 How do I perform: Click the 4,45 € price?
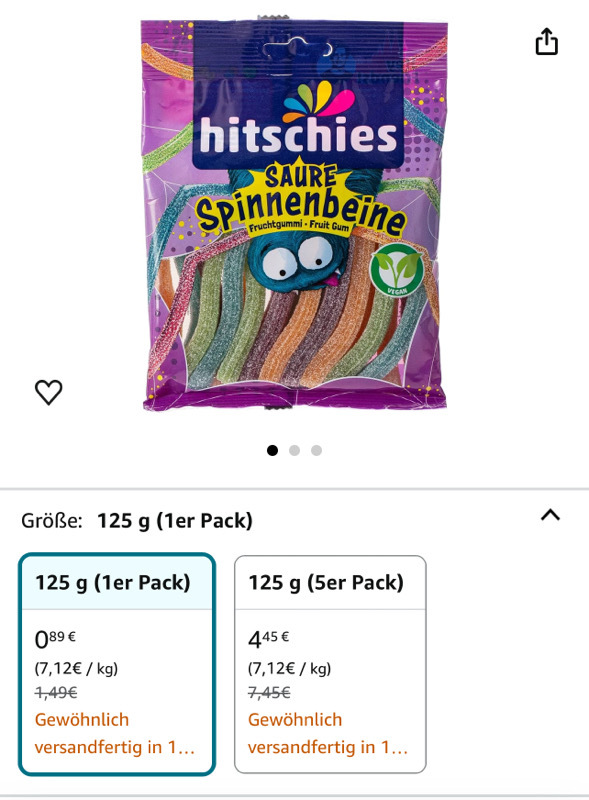pos(268,639)
